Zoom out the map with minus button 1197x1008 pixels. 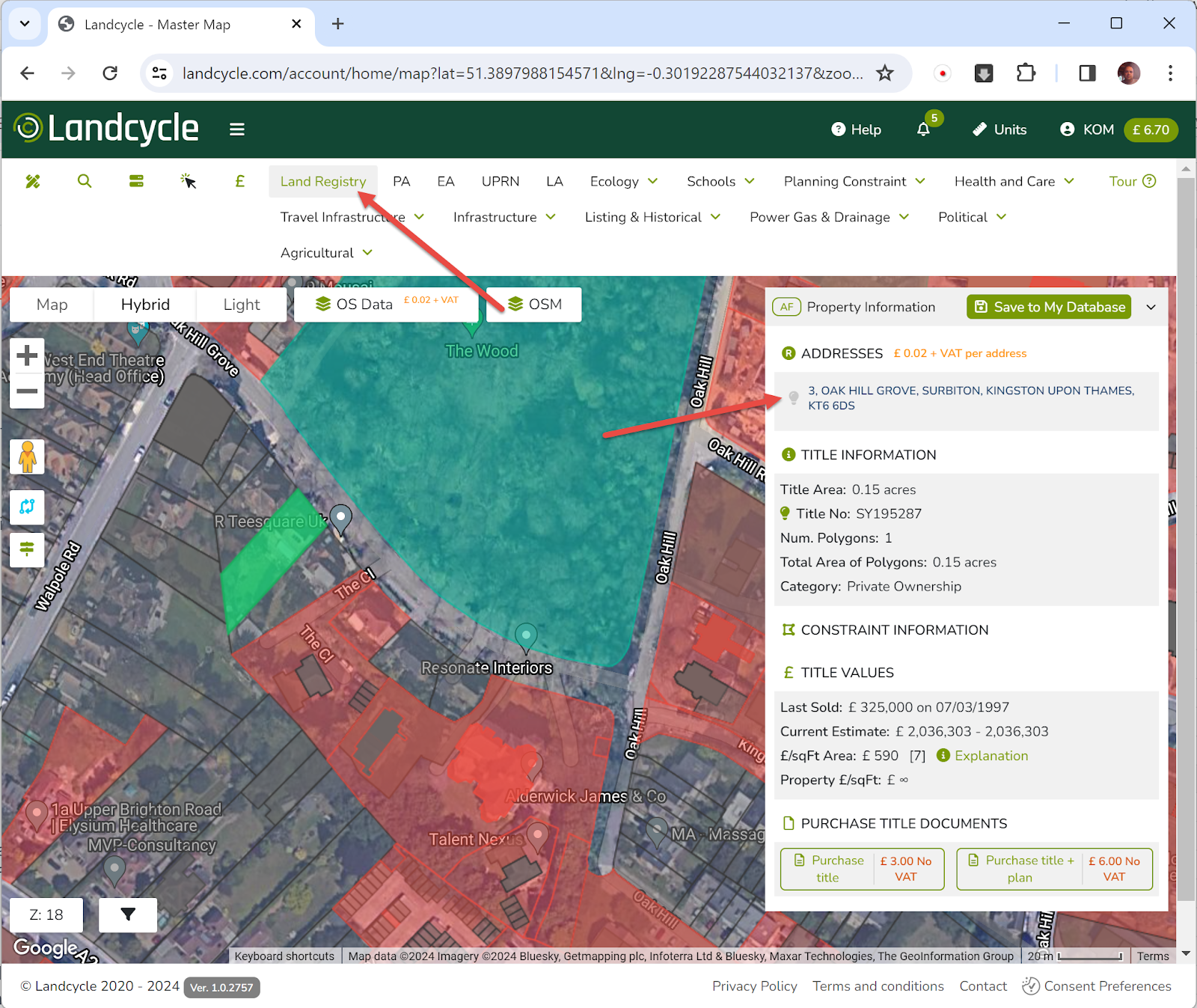point(27,391)
